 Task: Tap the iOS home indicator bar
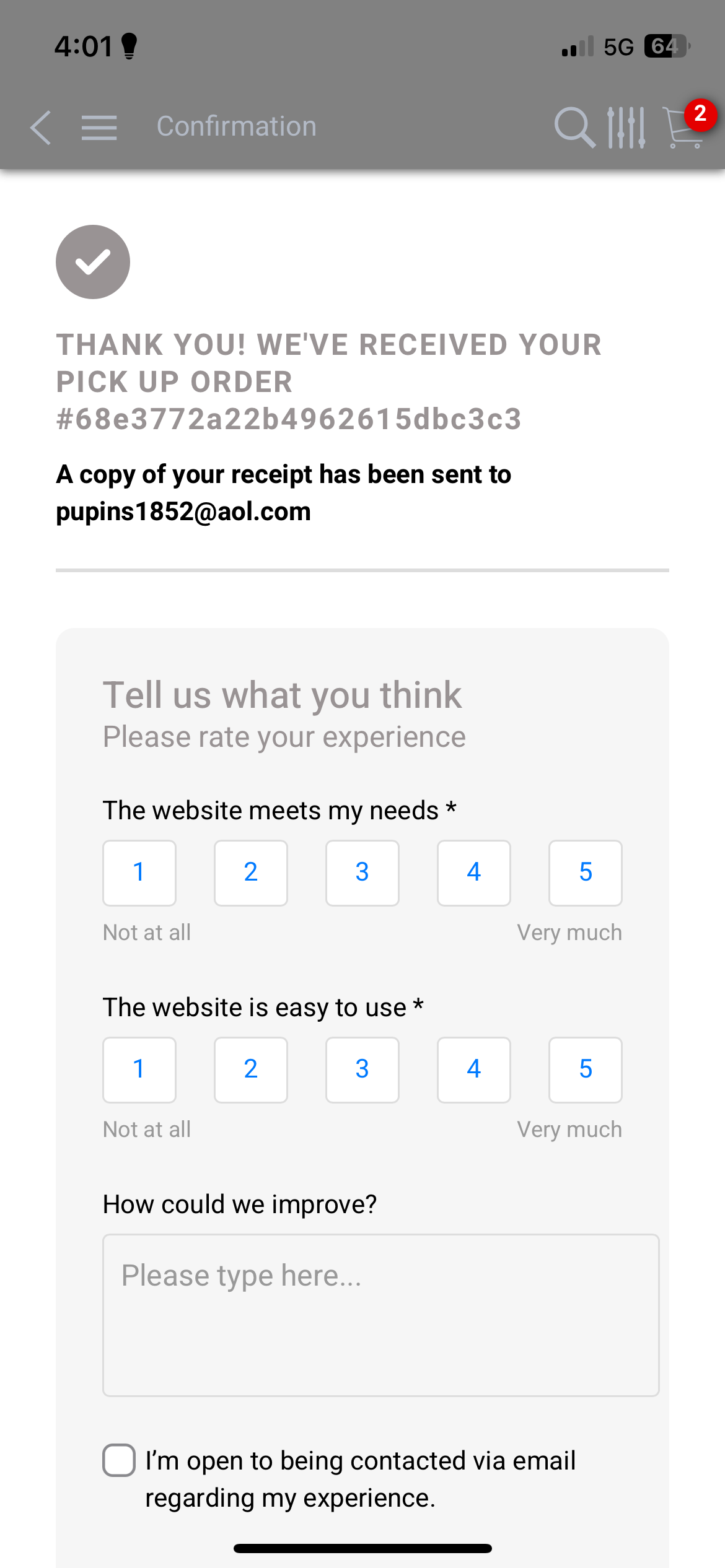[x=362, y=1548]
